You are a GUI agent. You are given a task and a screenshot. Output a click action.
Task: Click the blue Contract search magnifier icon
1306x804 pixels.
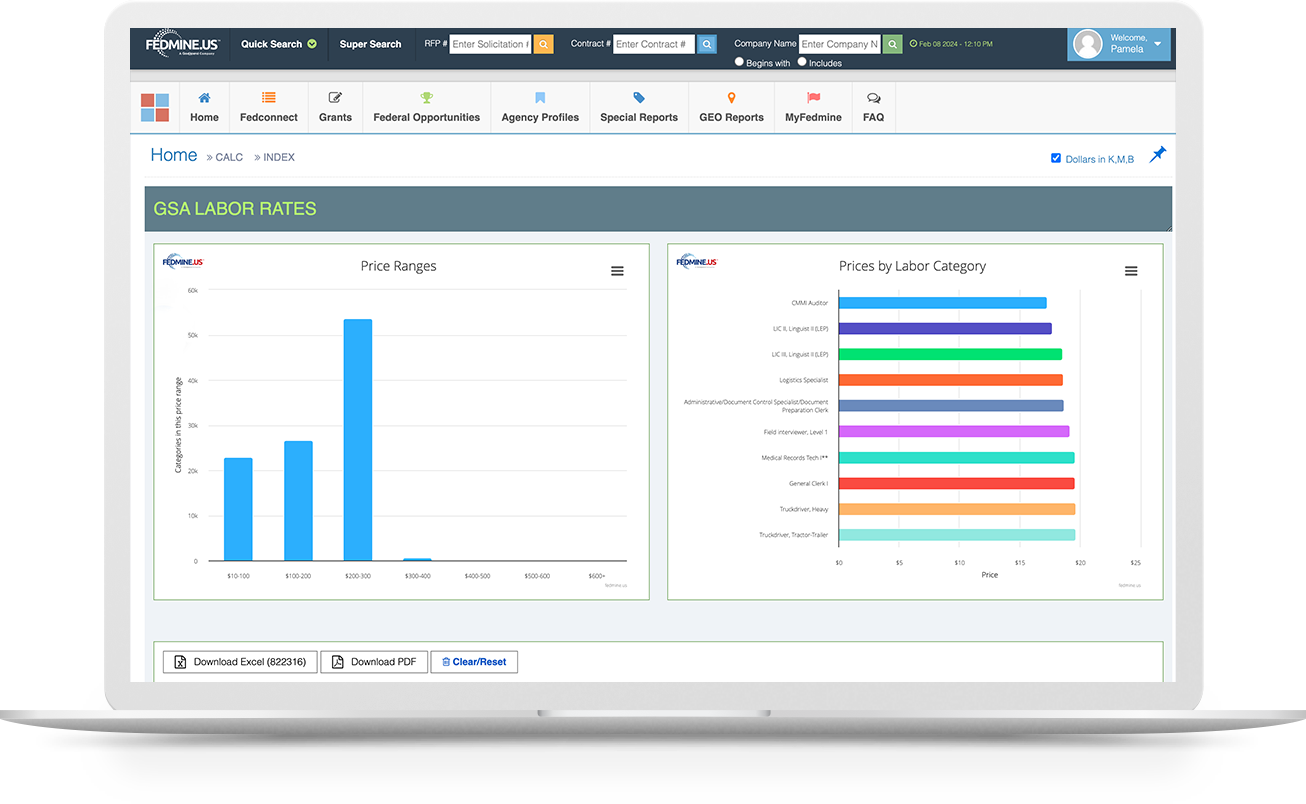coord(707,44)
